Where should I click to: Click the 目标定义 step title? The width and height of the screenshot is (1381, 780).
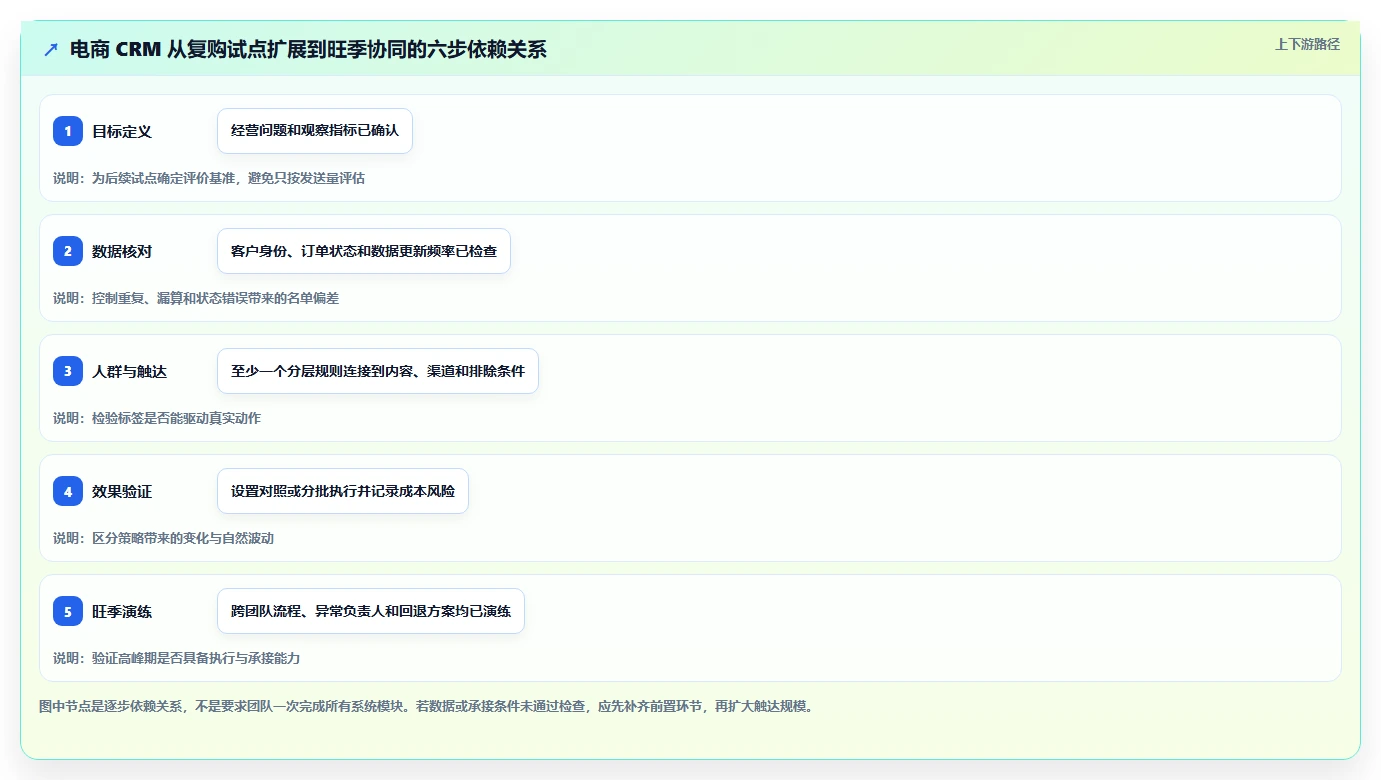(x=122, y=131)
